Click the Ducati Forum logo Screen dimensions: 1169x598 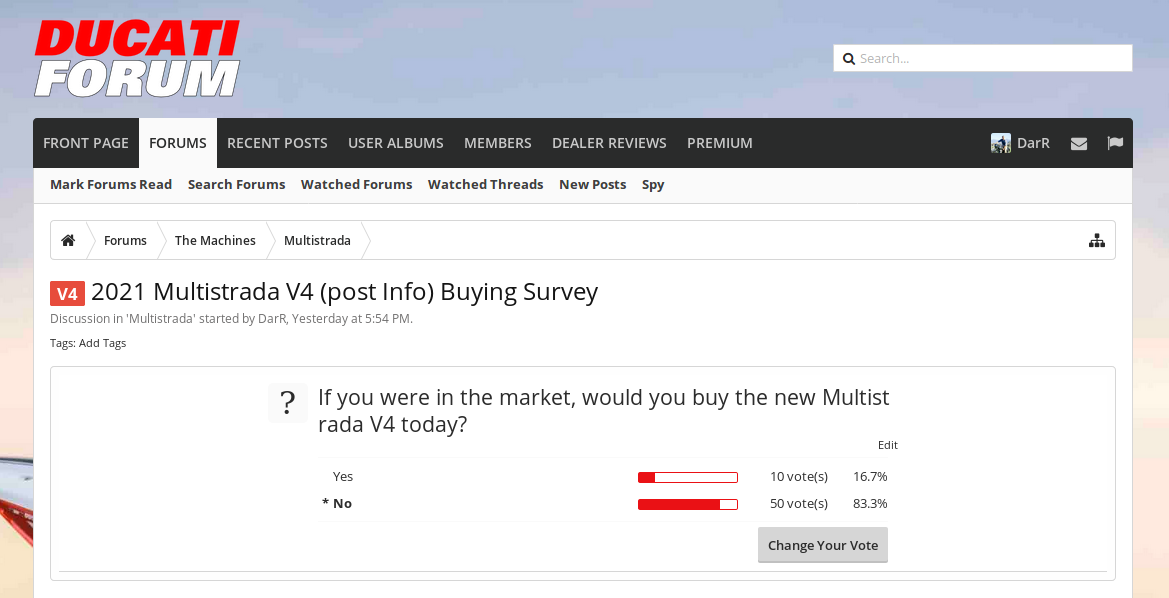click(x=137, y=59)
